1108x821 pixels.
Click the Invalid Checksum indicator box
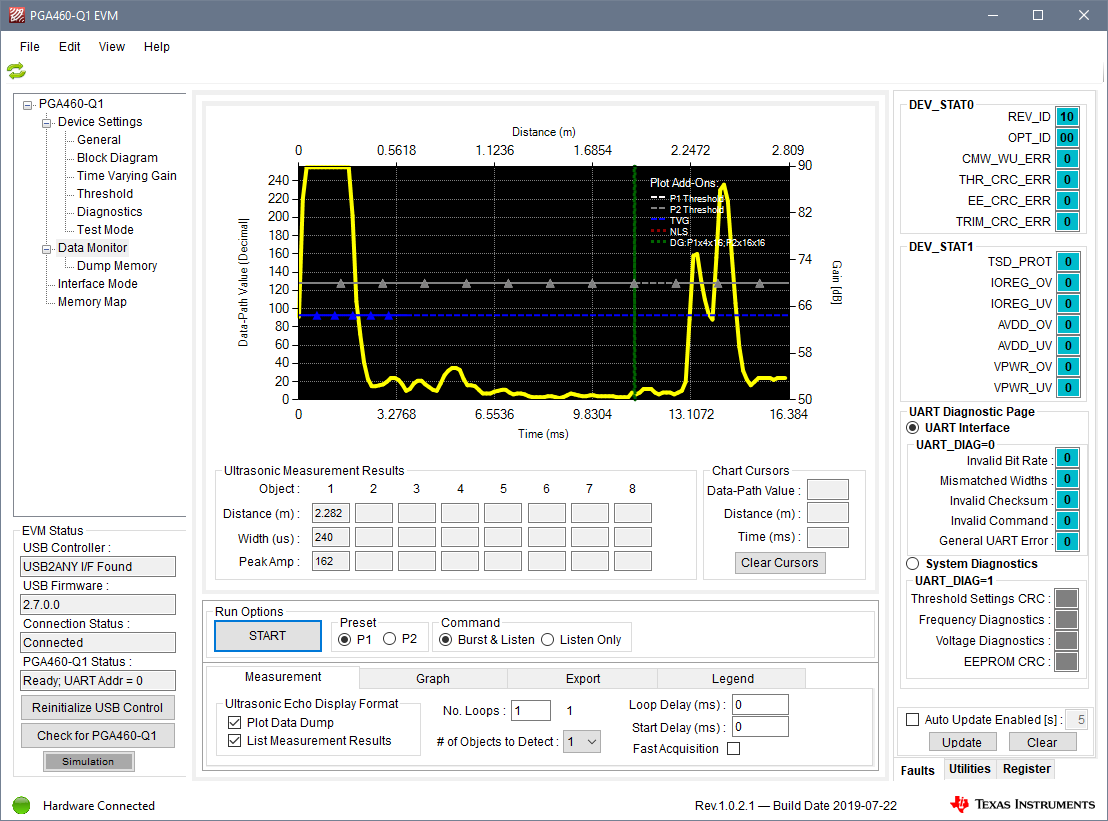(1067, 500)
